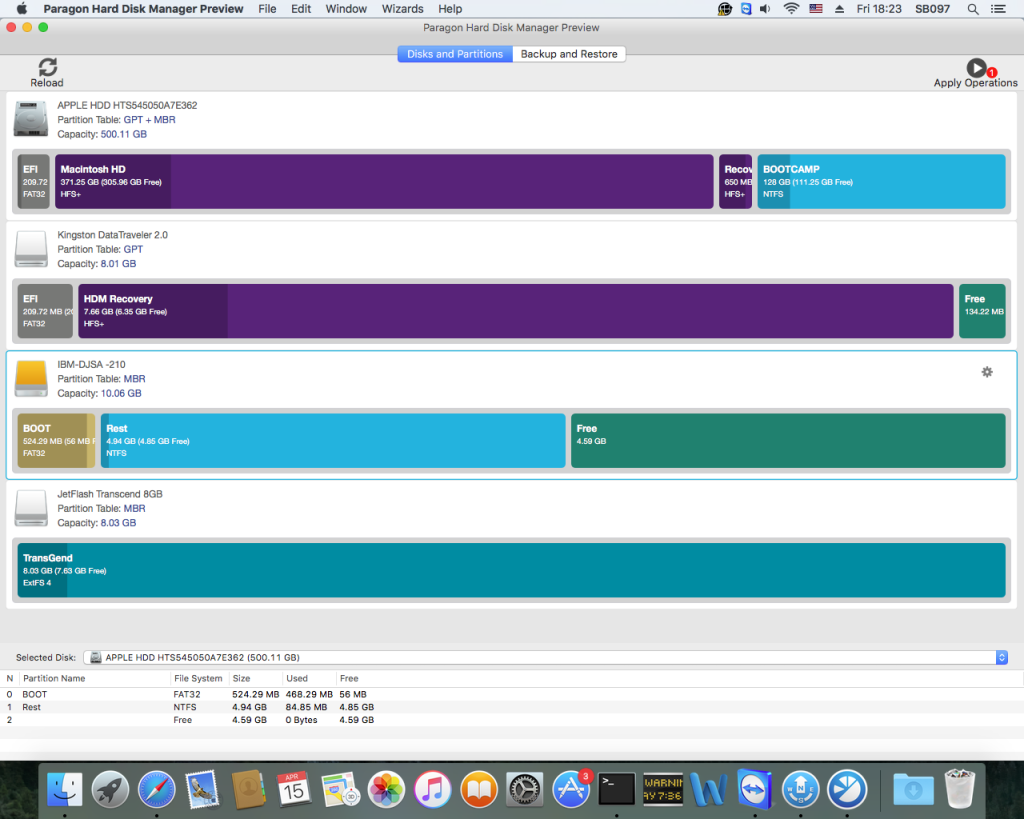Select TransGend ExtFS 4 partition block
This screenshot has height=819, width=1024.
click(x=511, y=570)
